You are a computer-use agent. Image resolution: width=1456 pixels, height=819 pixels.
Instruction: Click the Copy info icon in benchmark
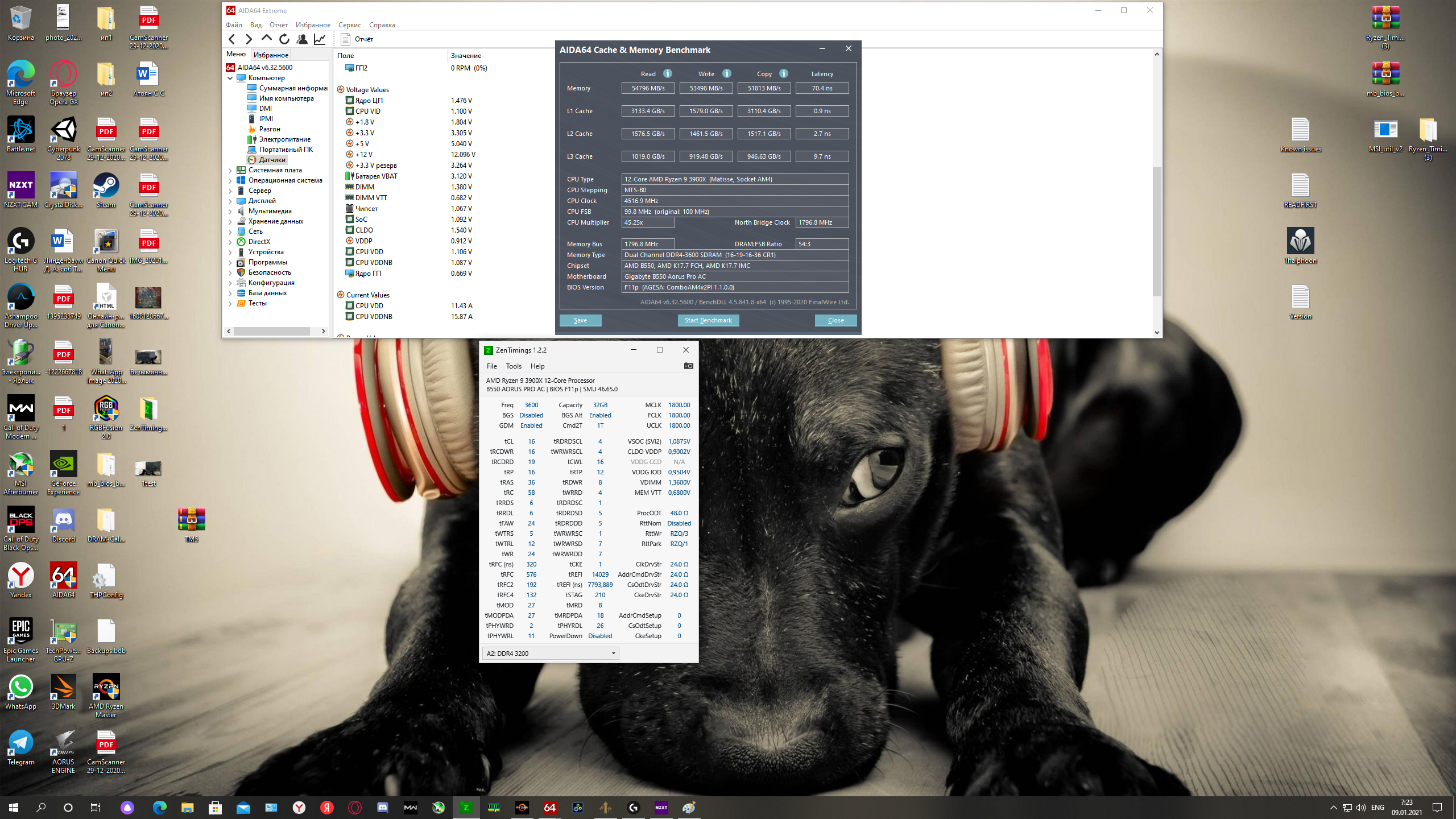tap(784, 73)
